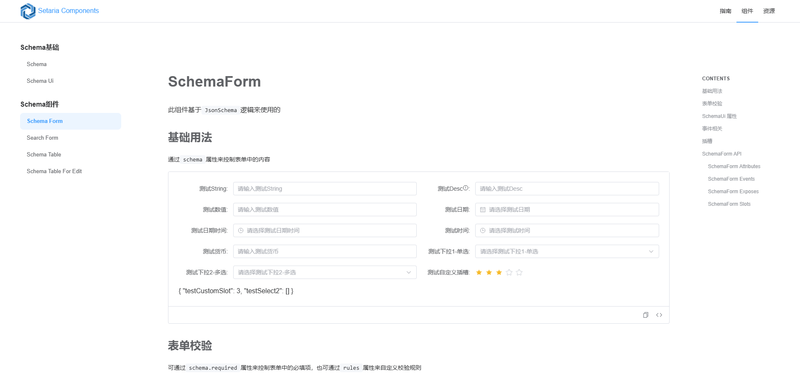
Task: Jump to SchemaUi 属性 in contents
Action: coord(719,116)
